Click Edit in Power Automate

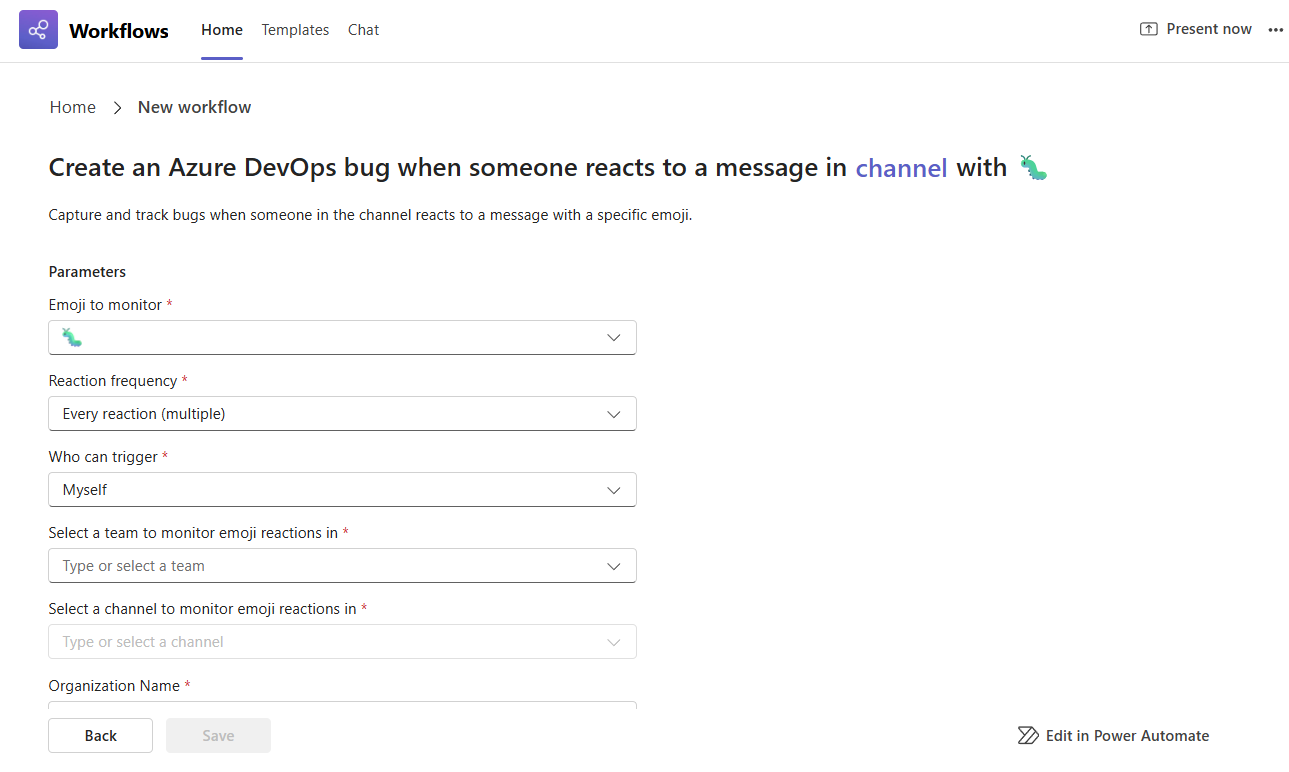tap(1113, 736)
